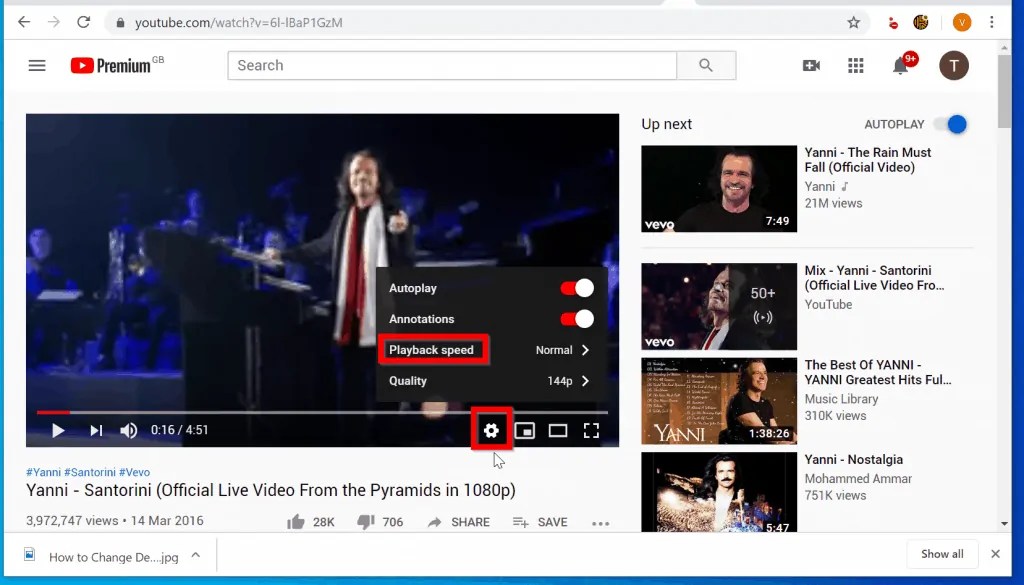Mute the video volume

pos(128,430)
